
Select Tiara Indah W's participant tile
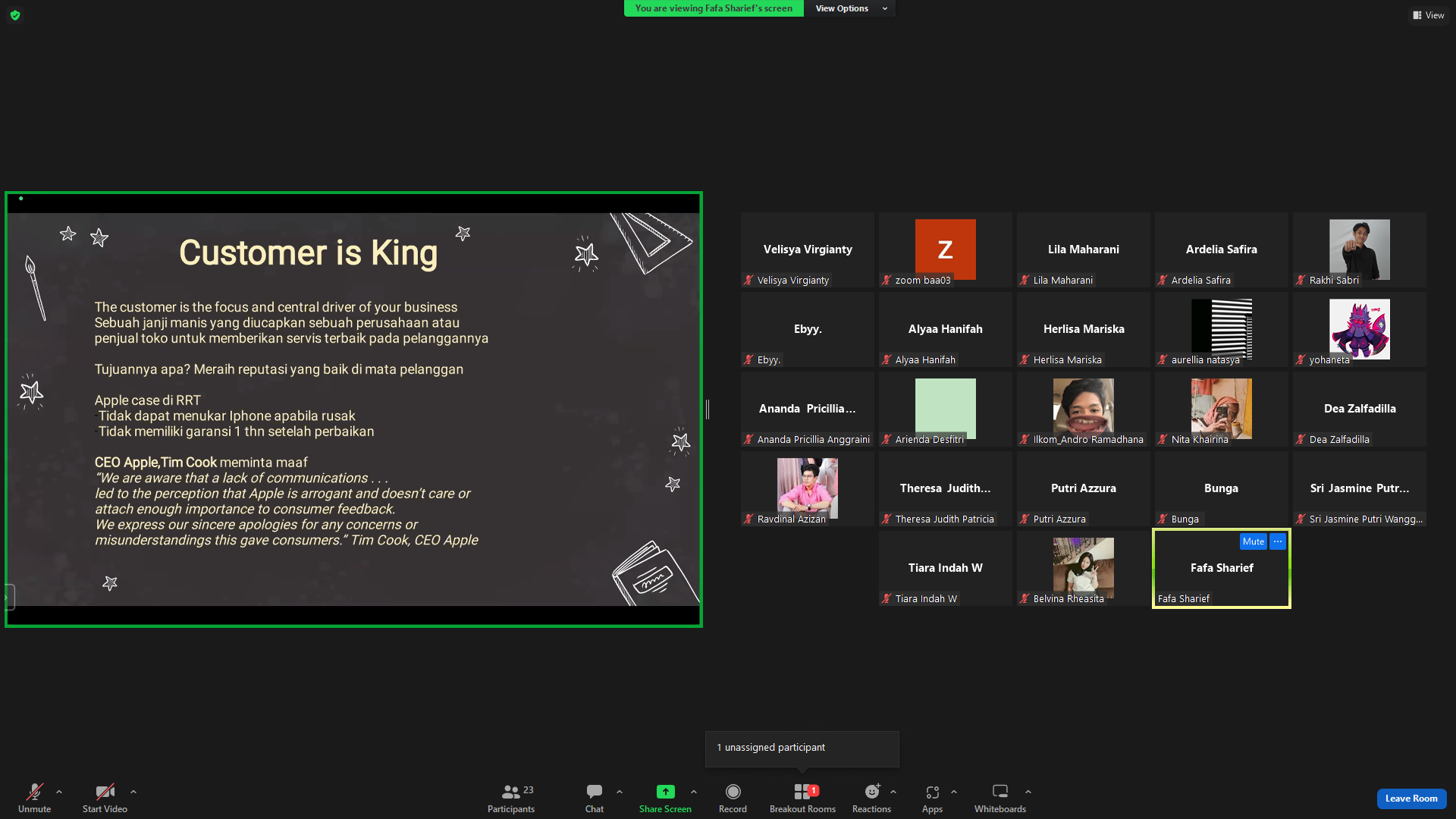[x=946, y=568]
